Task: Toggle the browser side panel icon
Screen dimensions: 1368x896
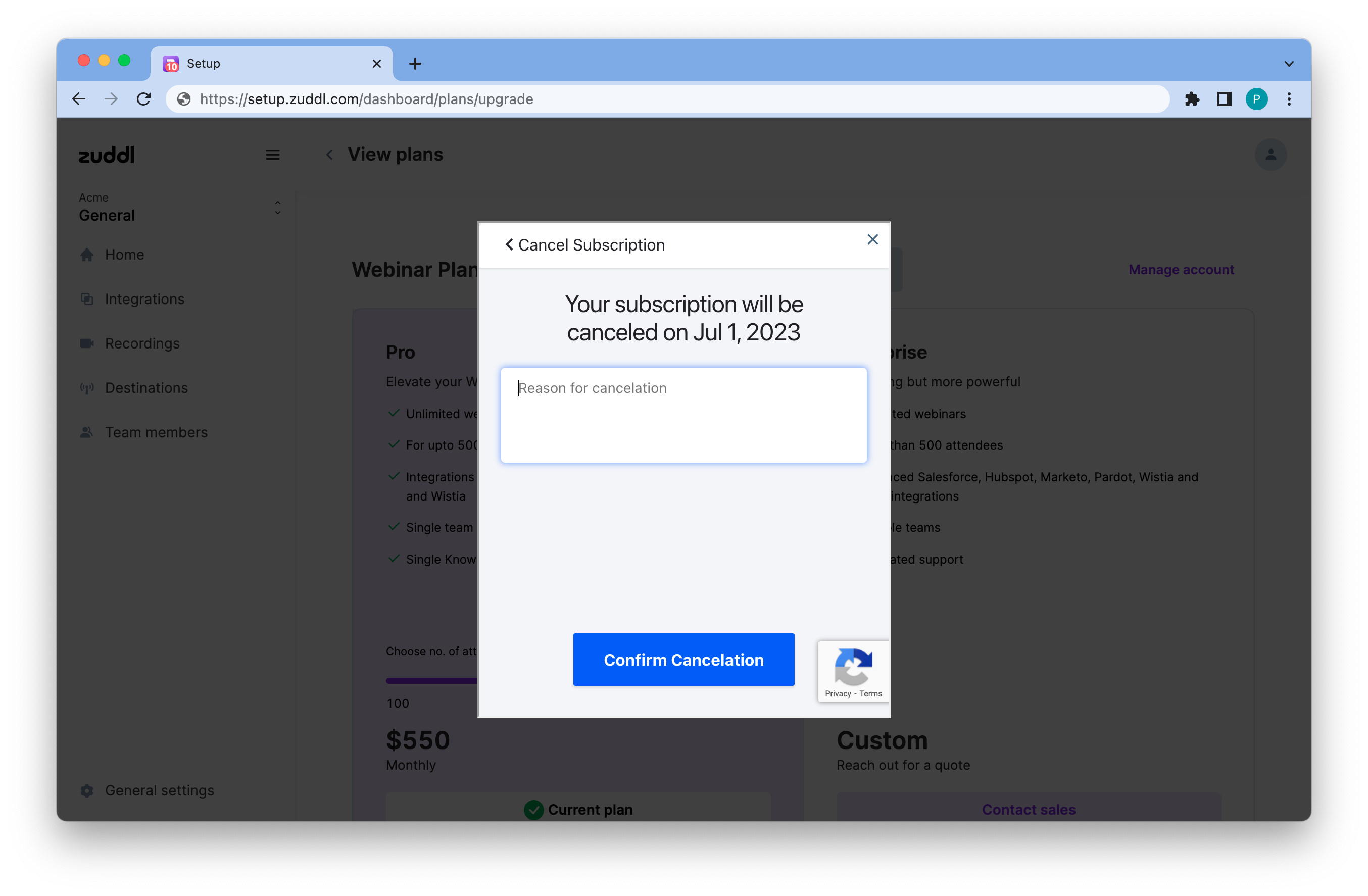Action: click(x=1225, y=99)
